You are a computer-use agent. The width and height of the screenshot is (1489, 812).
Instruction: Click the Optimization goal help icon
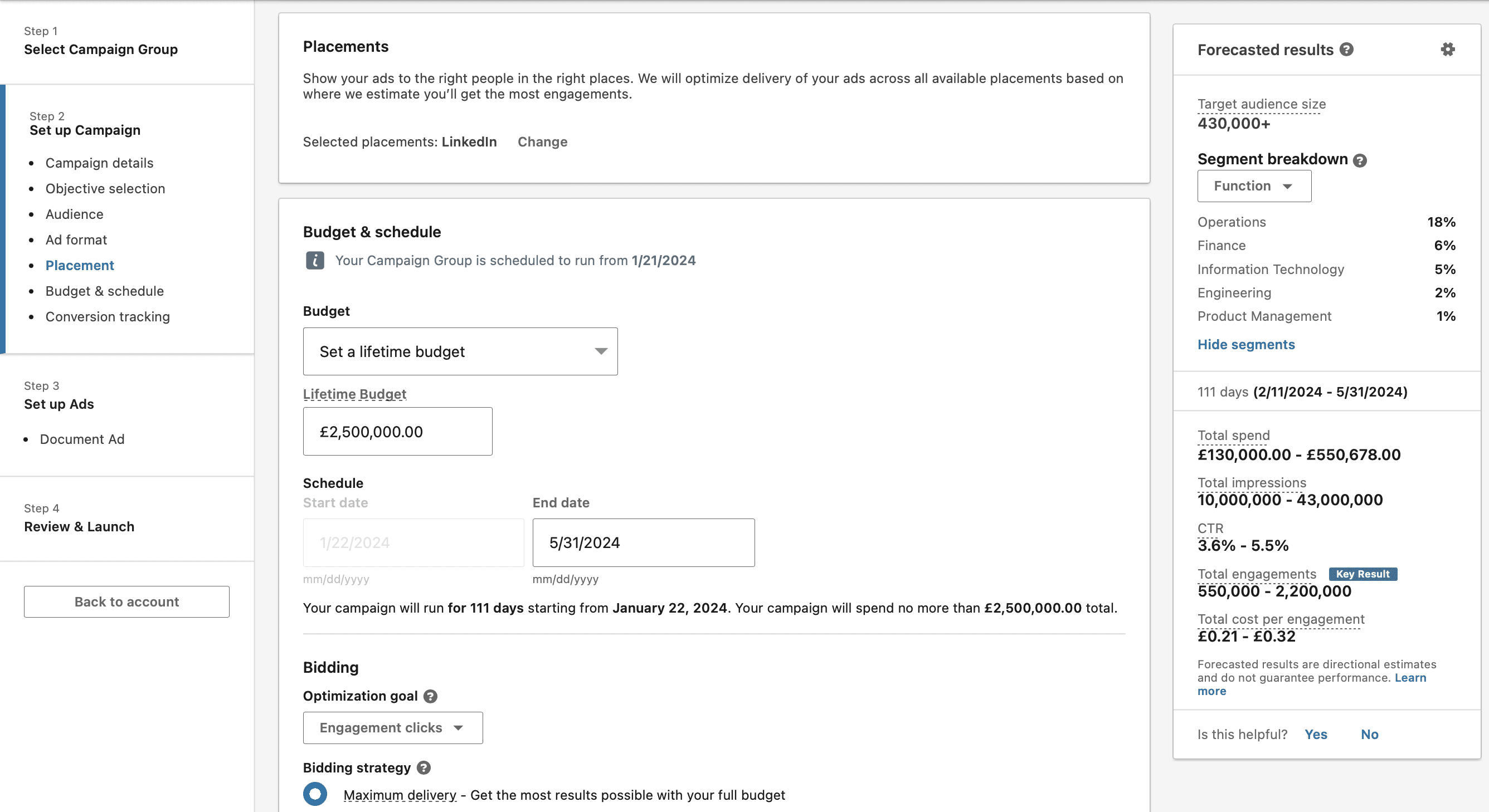click(x=430, y=697)
